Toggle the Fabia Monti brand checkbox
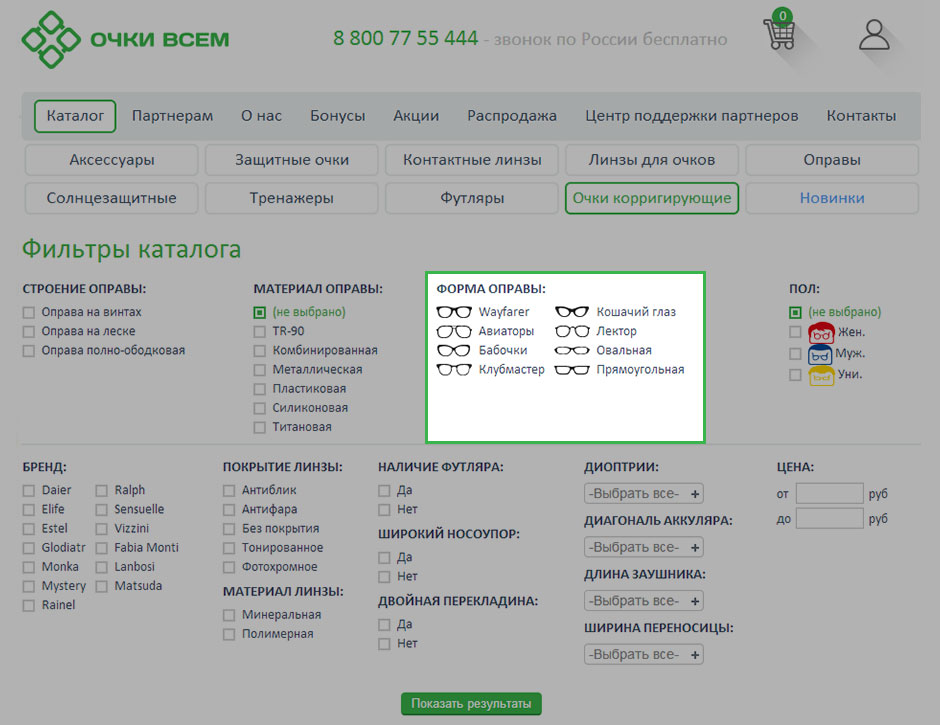Image resolution: width=940 pixels, height=725 pixels. 102,547
